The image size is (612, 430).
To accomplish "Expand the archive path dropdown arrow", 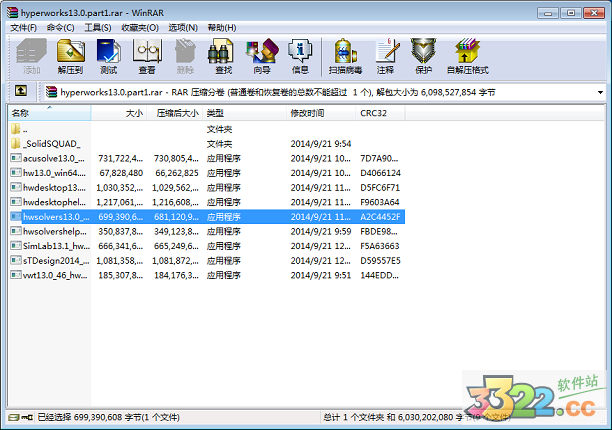I will point(600,92).
